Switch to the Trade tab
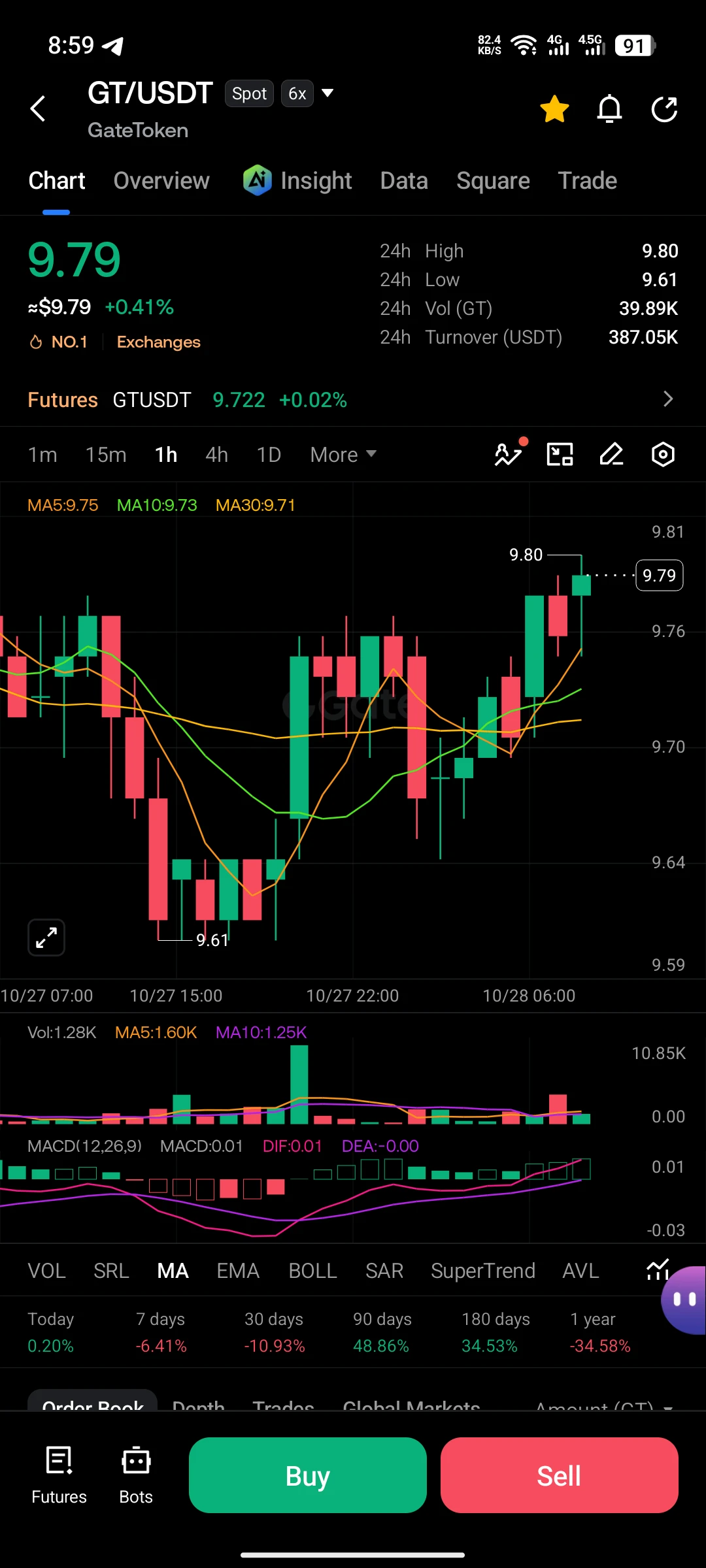The image size is (706, 1568). click(588, 180)
